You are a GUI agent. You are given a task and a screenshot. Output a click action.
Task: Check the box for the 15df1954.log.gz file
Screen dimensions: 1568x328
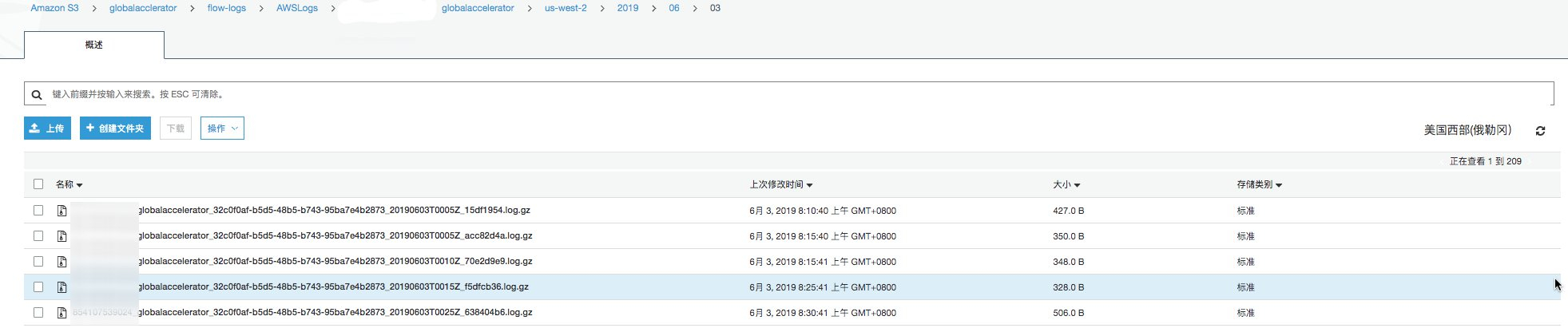[38, 210]
